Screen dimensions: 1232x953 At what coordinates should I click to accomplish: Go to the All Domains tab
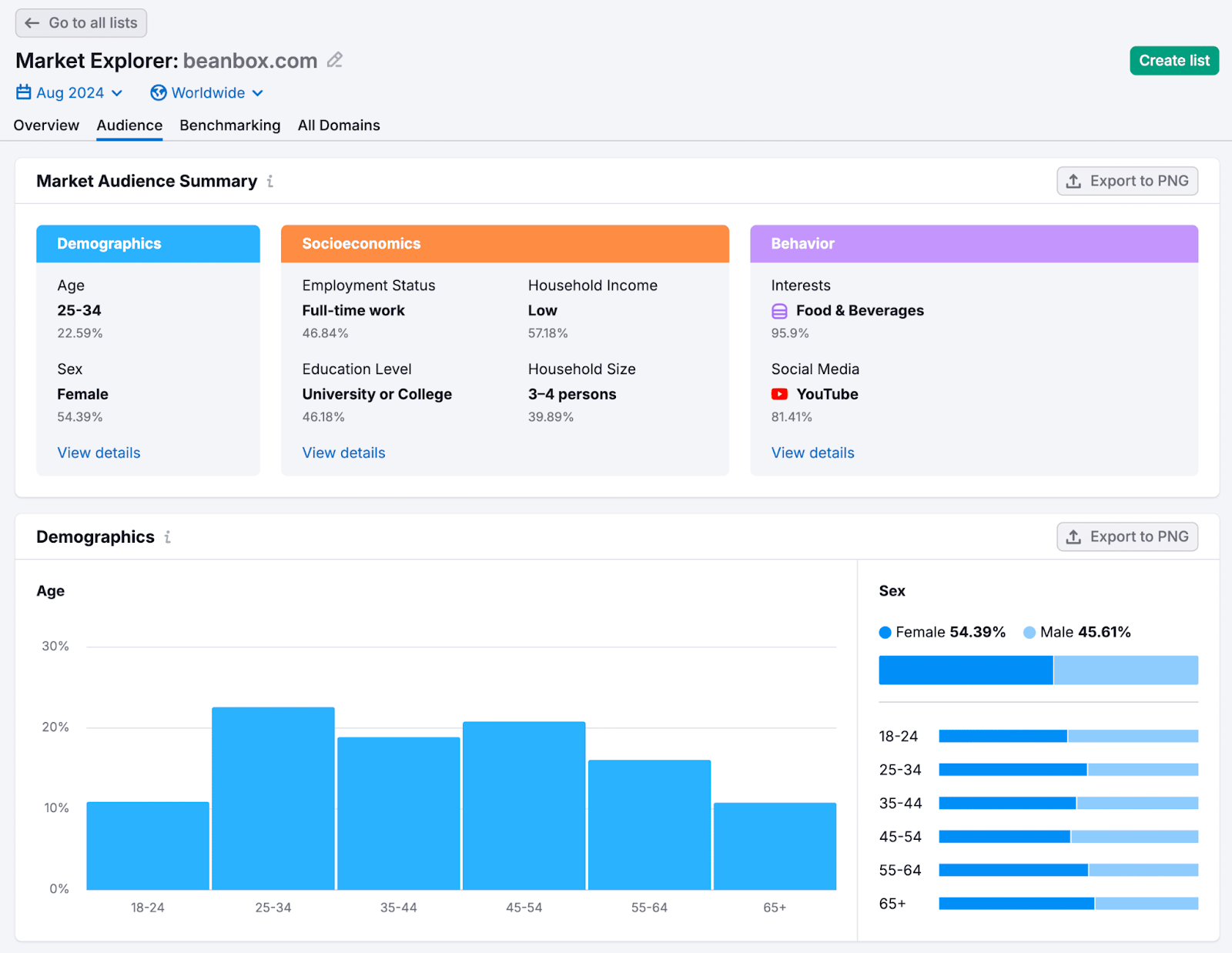coord(339,125)
